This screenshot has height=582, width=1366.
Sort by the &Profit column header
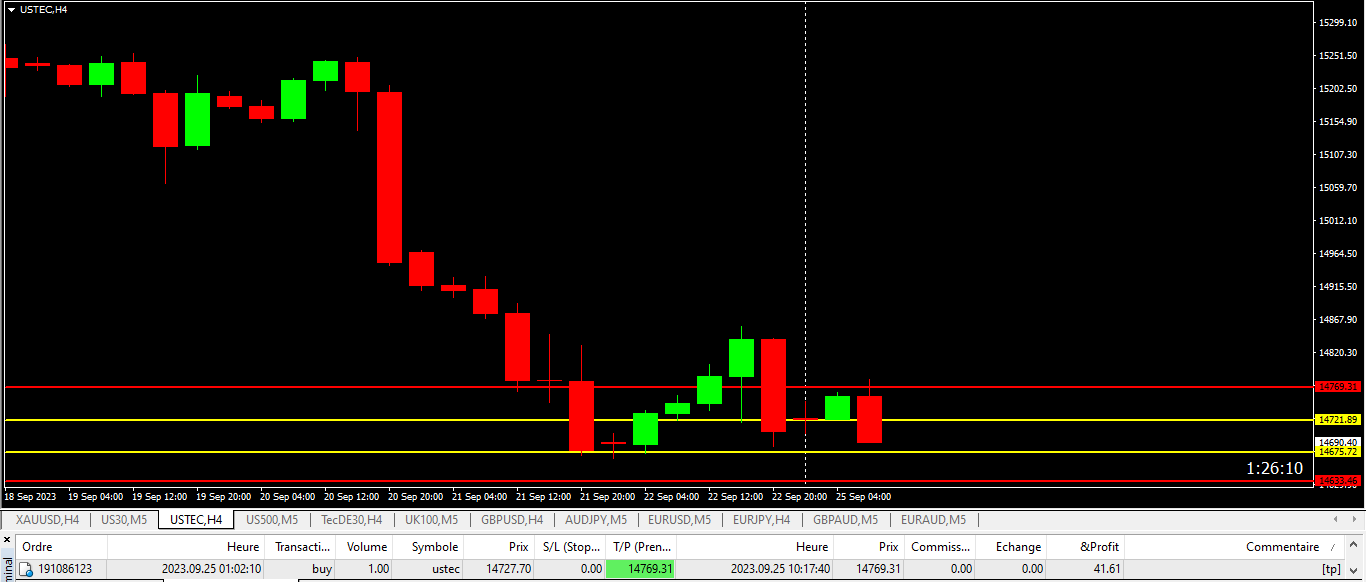pos(1085,547)
